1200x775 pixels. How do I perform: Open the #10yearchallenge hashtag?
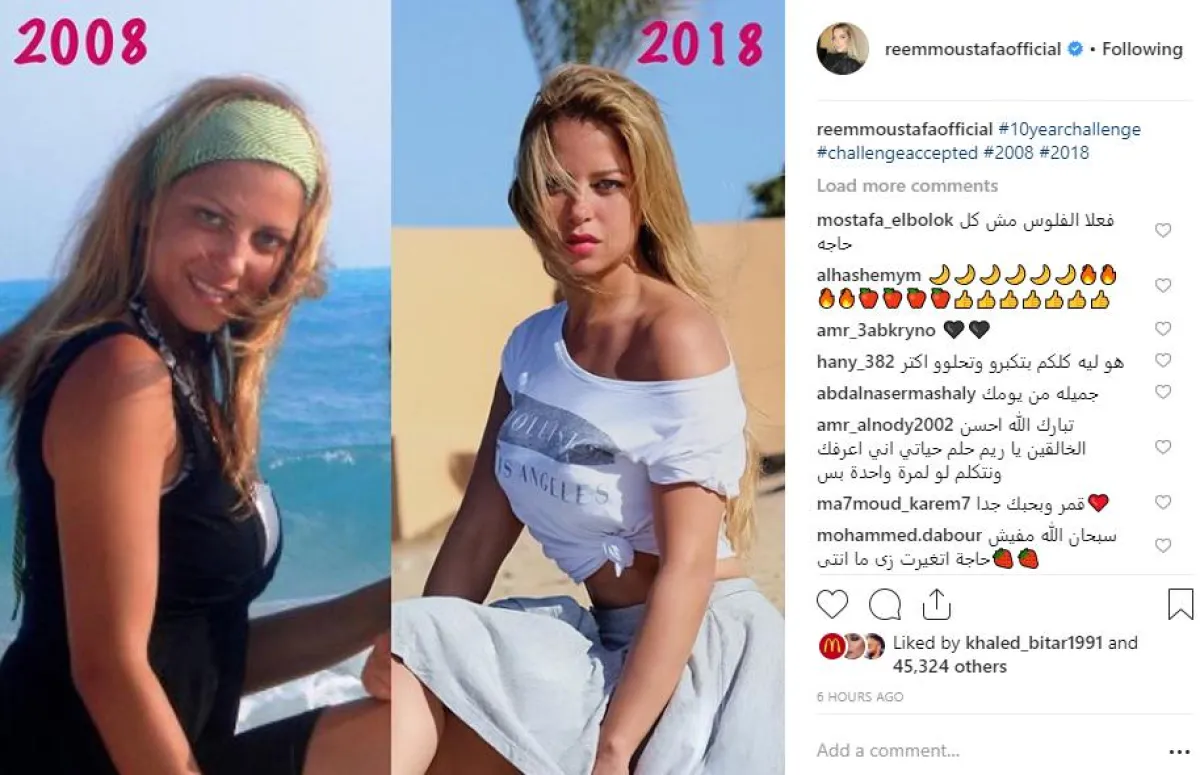tap(1069, 130)
